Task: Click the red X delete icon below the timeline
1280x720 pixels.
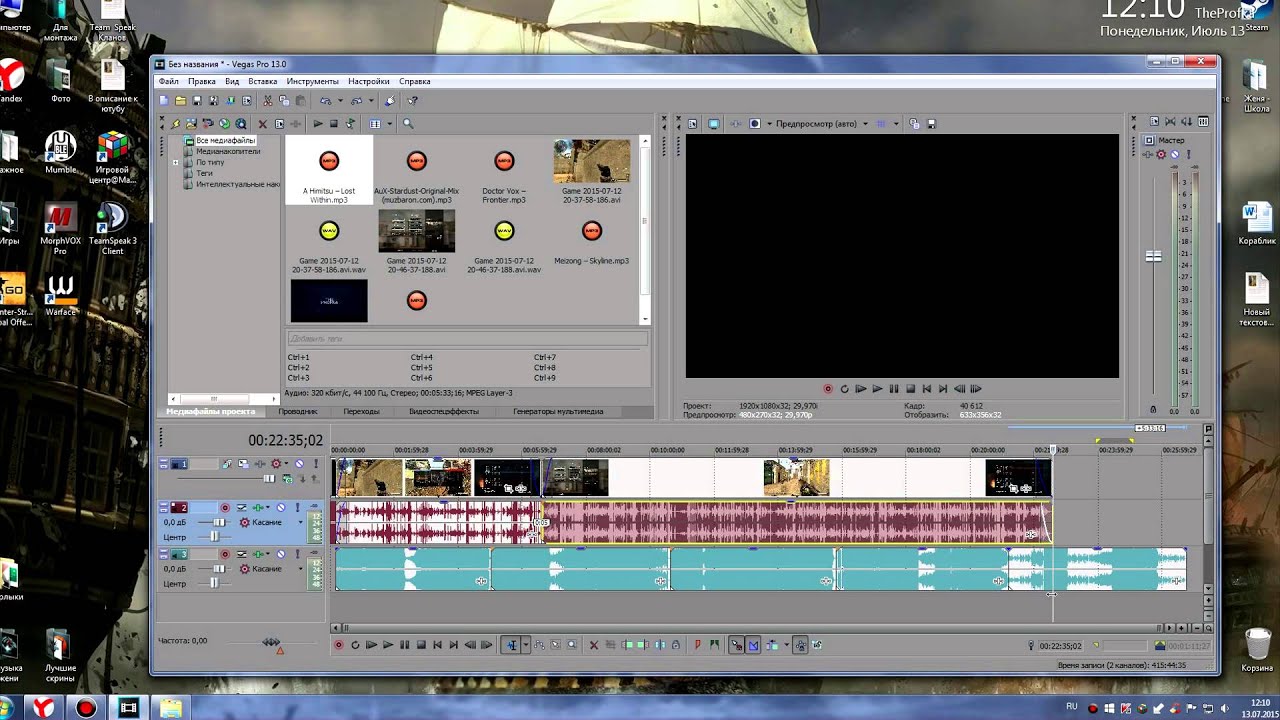Action: 594,645
